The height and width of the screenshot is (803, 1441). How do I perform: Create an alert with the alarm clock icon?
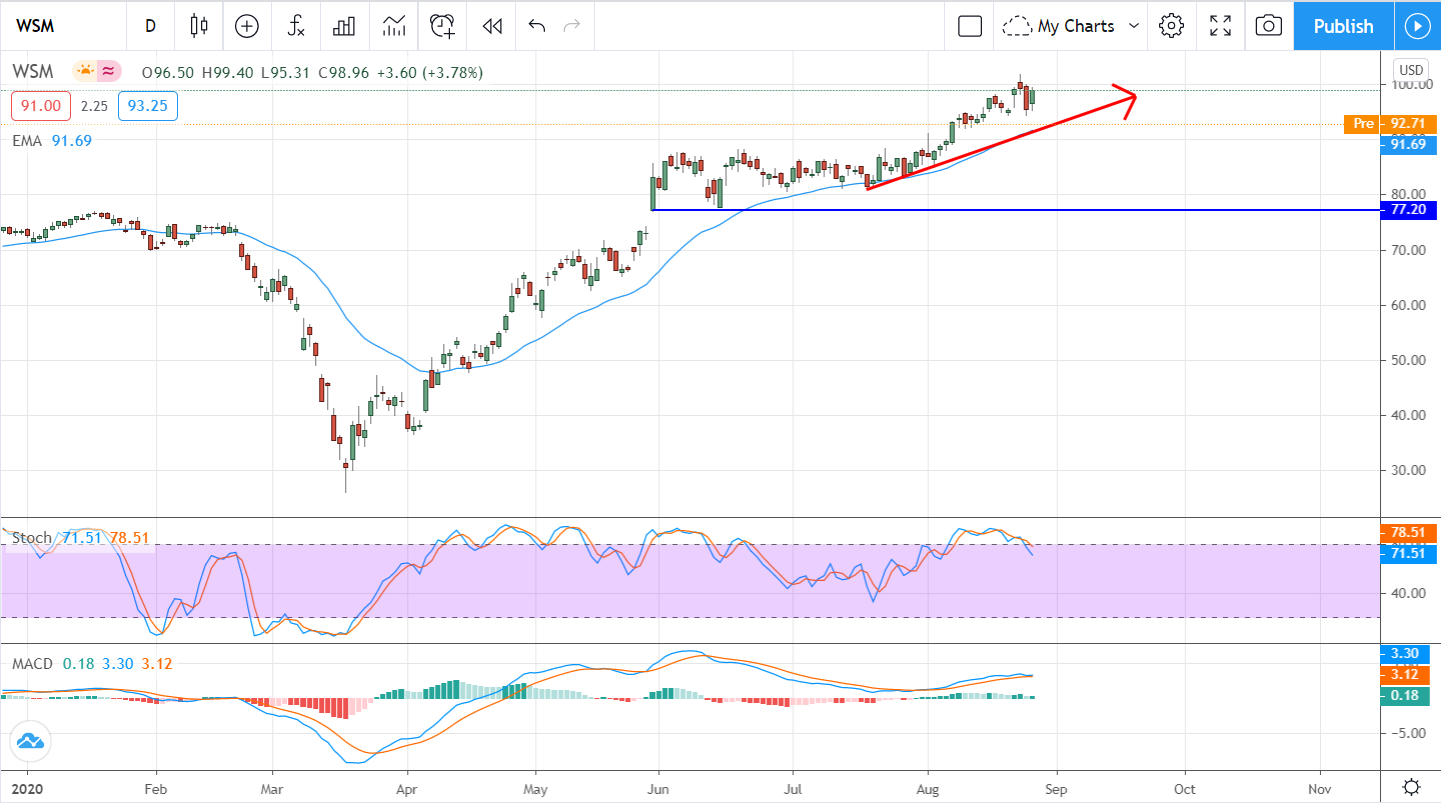pos(443,26)
